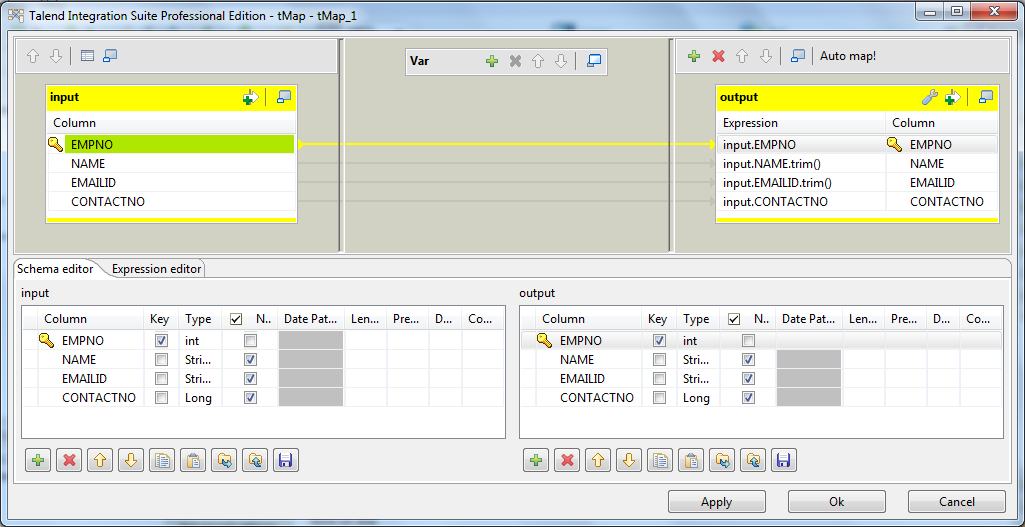Minimize all output tables icon near Auto map

click(x=797, y=56)
